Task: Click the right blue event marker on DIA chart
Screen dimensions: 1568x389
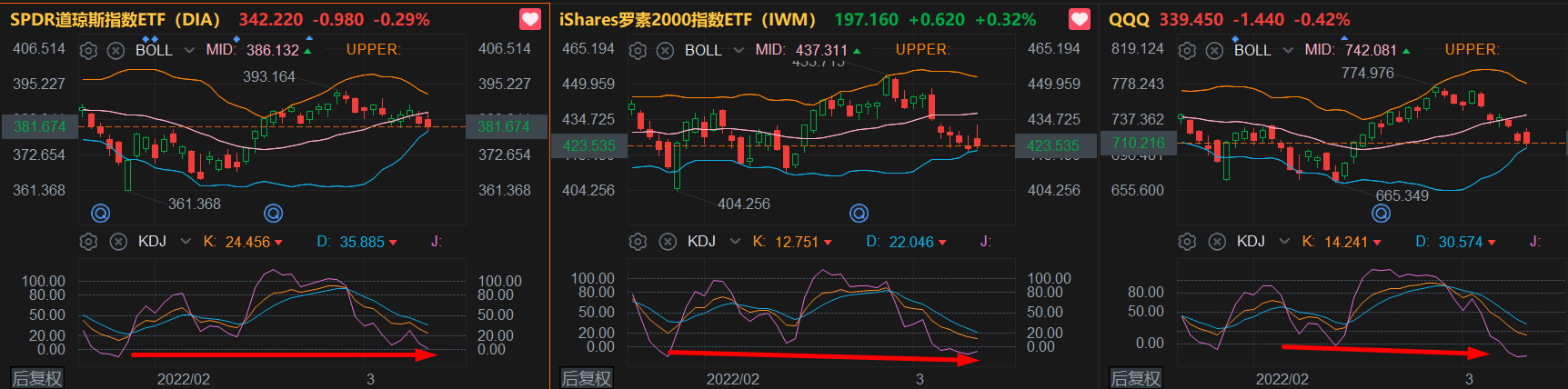Action: tap(273, 213)
